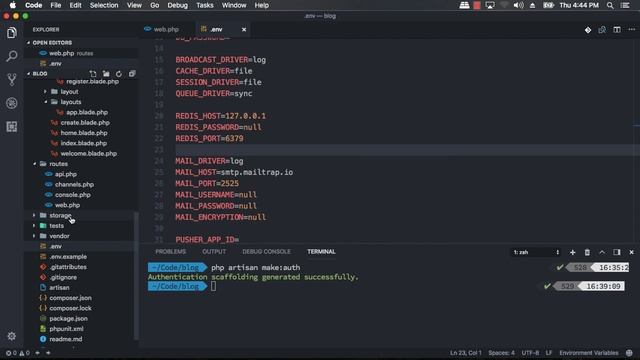The height and width of the screenshot is (360, 640).
Task: Open the terminal selector dropdown '1: zsh'
Action: pyautogui.click(x=536, y=252)
